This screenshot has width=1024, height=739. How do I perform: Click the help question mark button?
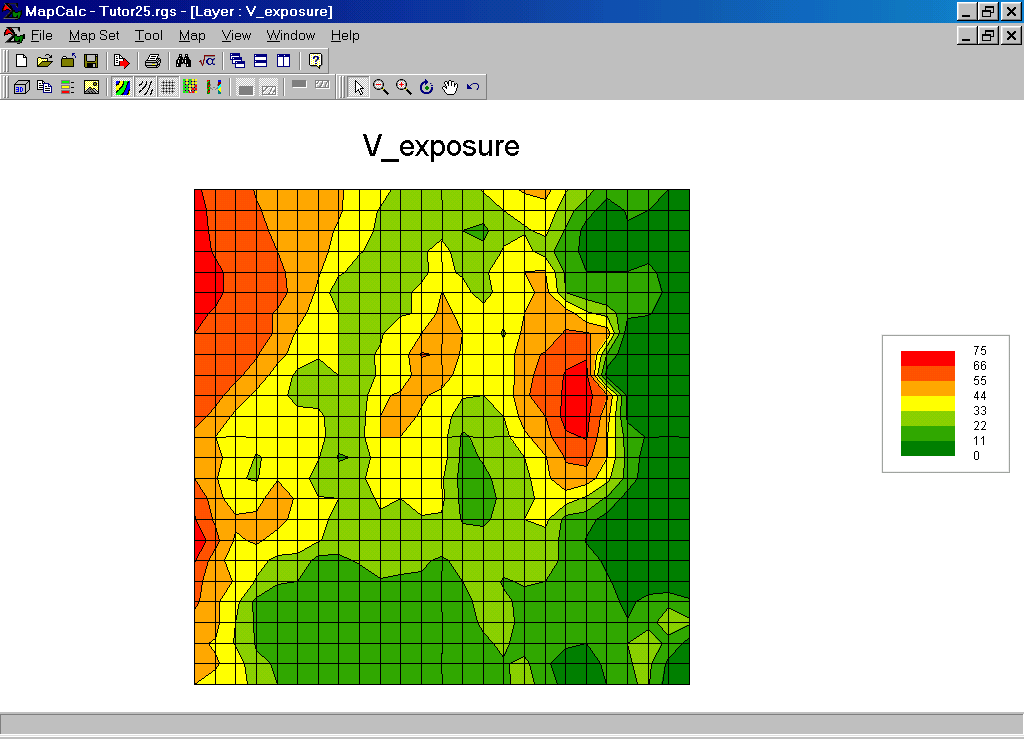pyautogui.click(x=315, y=61)
